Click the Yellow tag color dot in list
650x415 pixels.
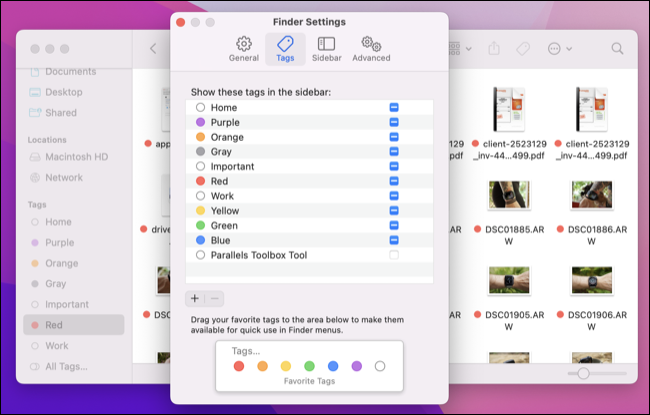pos(200,211)
